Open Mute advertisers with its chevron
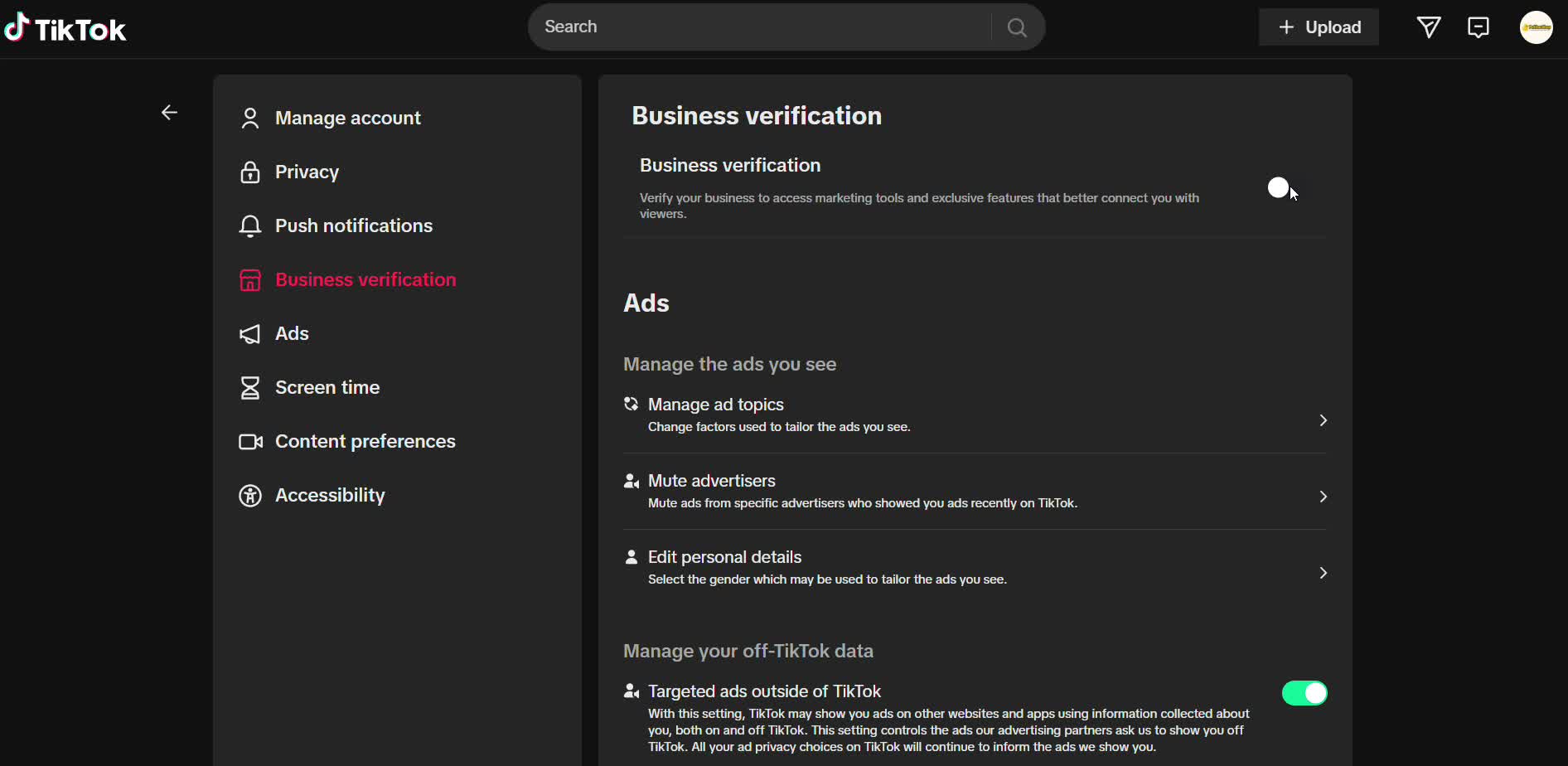The image size is (1568, 766). click(x=1324, y=497)
